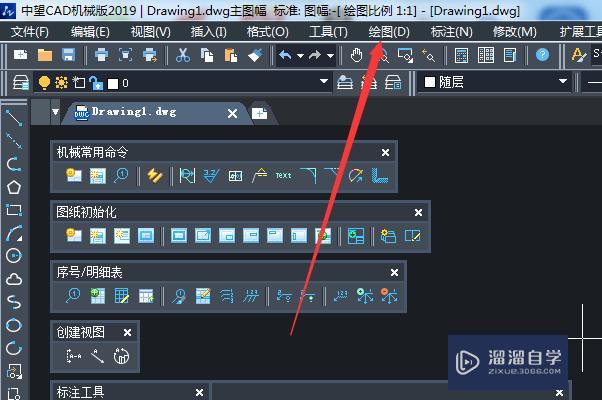Image resolution: width=602 pixels, height=400 pixels.
Task: Select the polygon tool in left toolbar
Action: tap(14, 187)
